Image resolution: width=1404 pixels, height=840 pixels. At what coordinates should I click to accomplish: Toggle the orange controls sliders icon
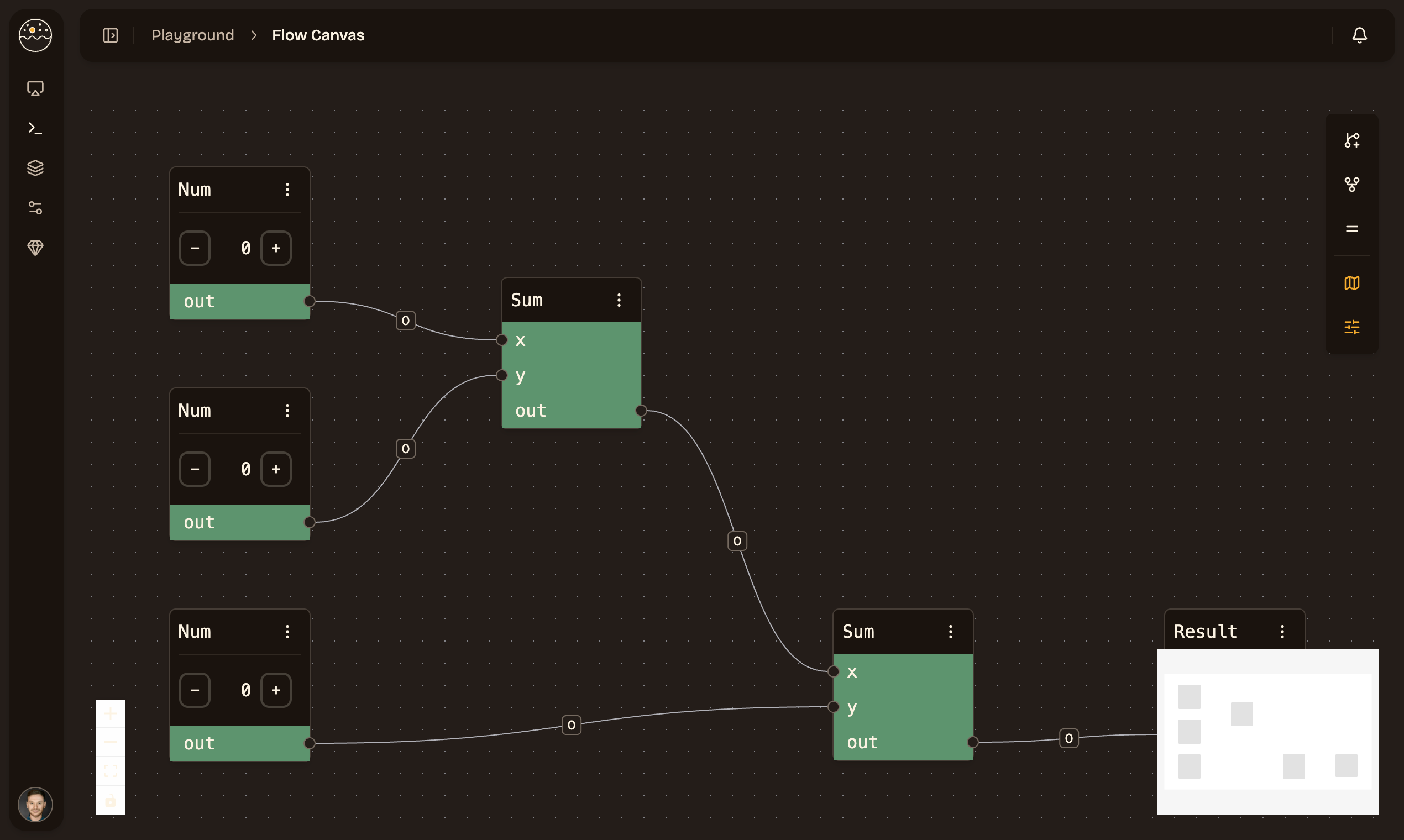pos(1351,327)
